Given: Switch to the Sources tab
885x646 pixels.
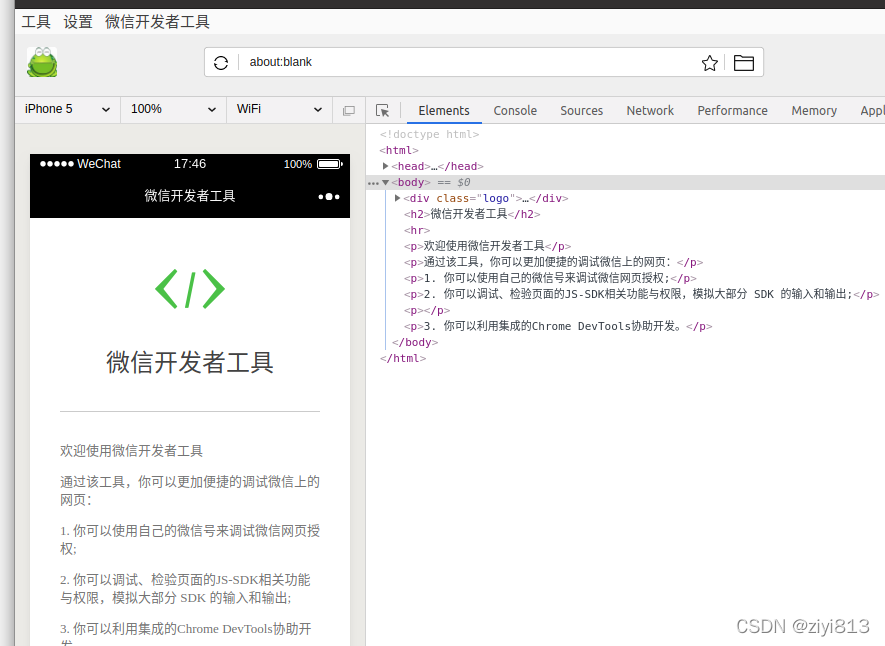Looking at the screenshot, I should (581, 111).
